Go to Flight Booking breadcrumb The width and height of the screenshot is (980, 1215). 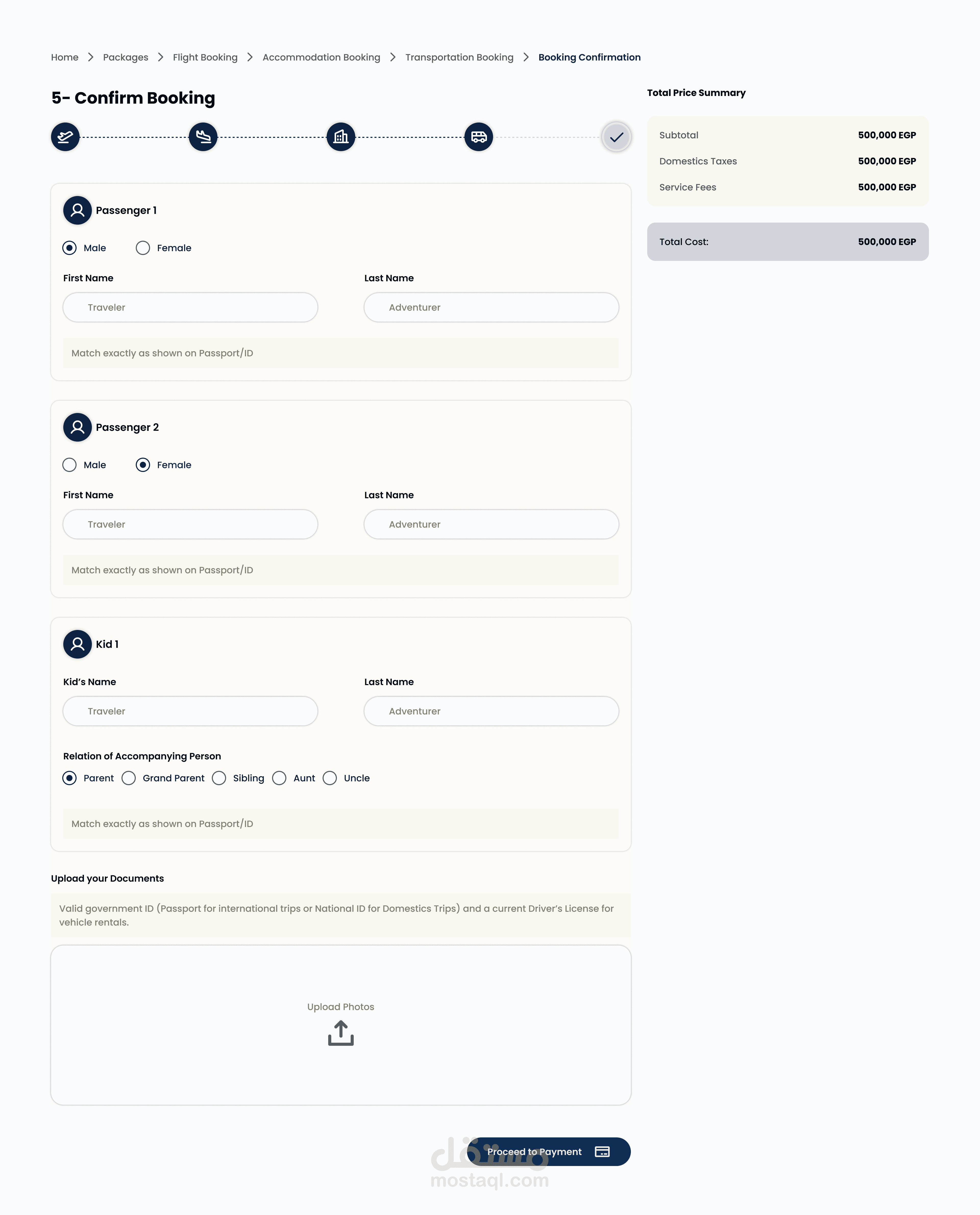click(x=205, y=57)
